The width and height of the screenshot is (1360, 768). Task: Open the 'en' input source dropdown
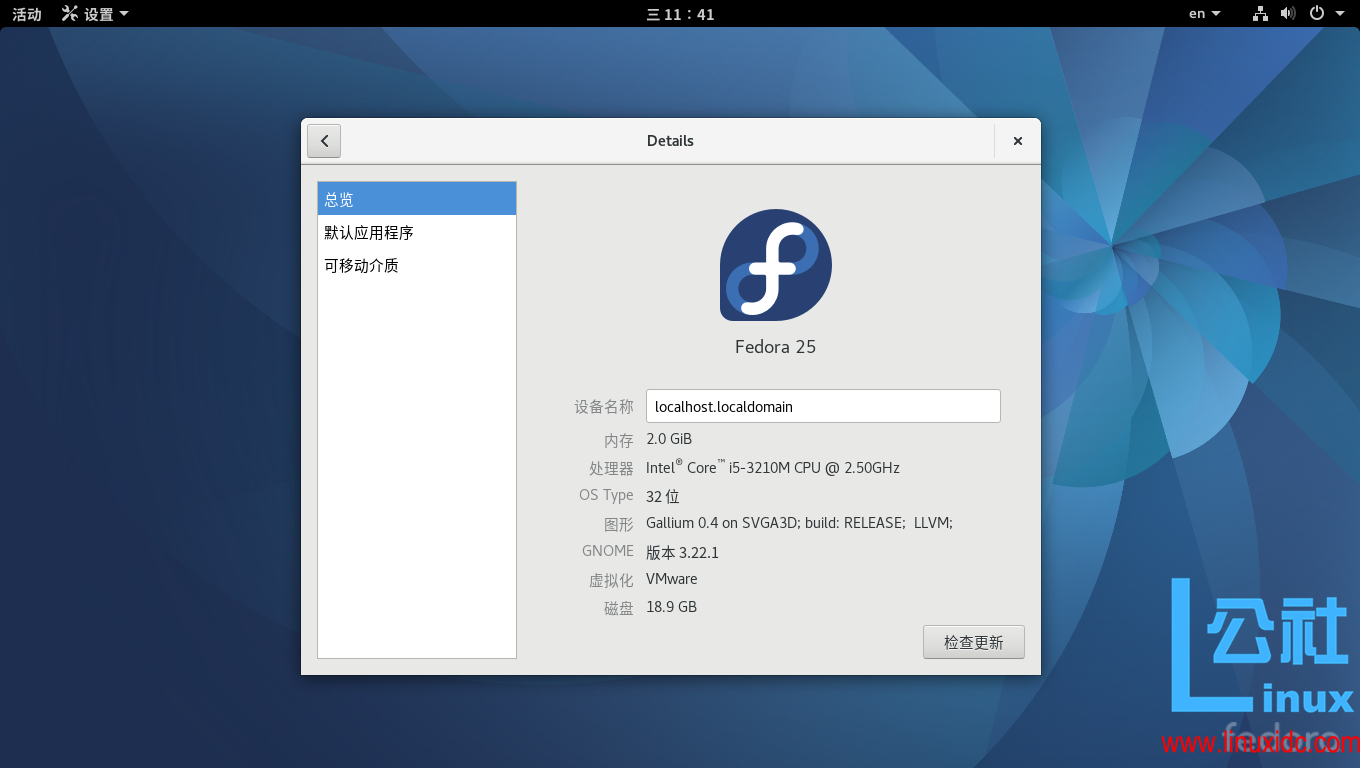coord(1205,14)
